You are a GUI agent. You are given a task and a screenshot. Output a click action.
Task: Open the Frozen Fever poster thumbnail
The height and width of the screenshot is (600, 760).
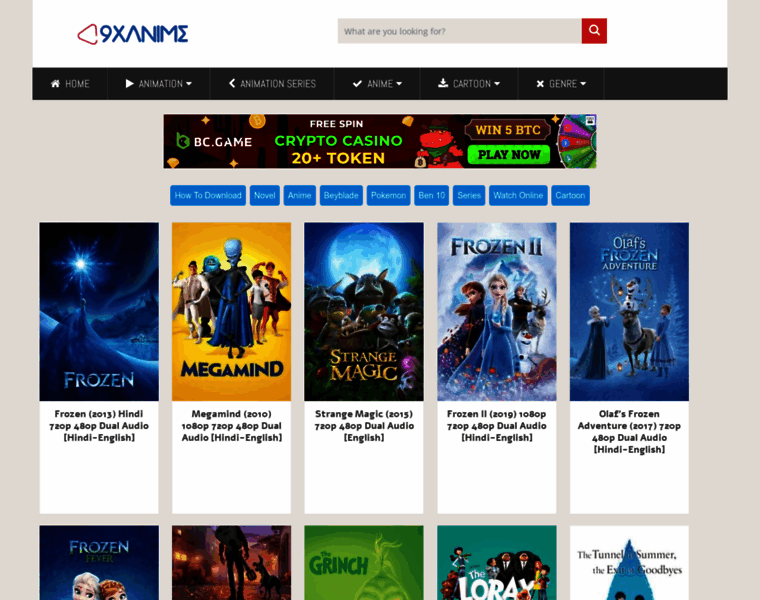click(x=99, y=563)
